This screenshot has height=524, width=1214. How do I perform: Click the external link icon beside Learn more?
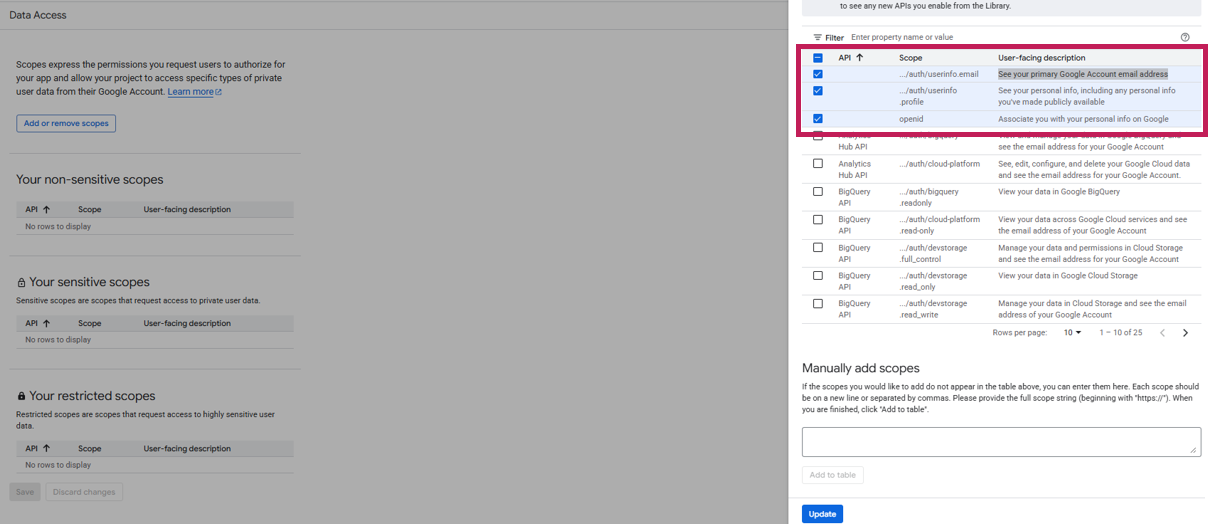point(219,92)
